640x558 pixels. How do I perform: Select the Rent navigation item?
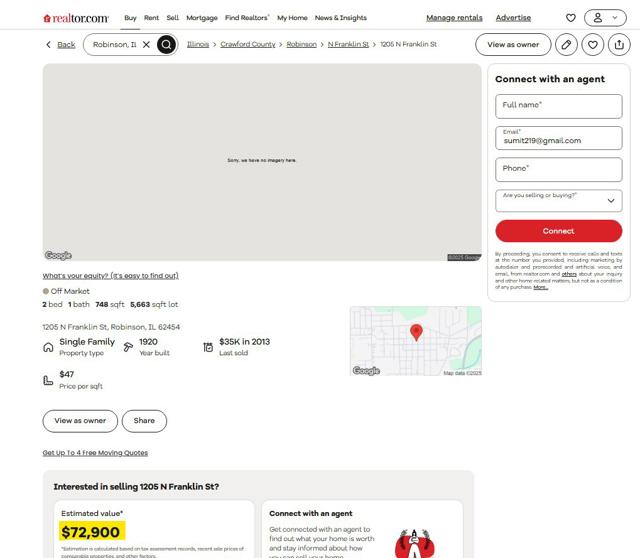coord(151,18)
